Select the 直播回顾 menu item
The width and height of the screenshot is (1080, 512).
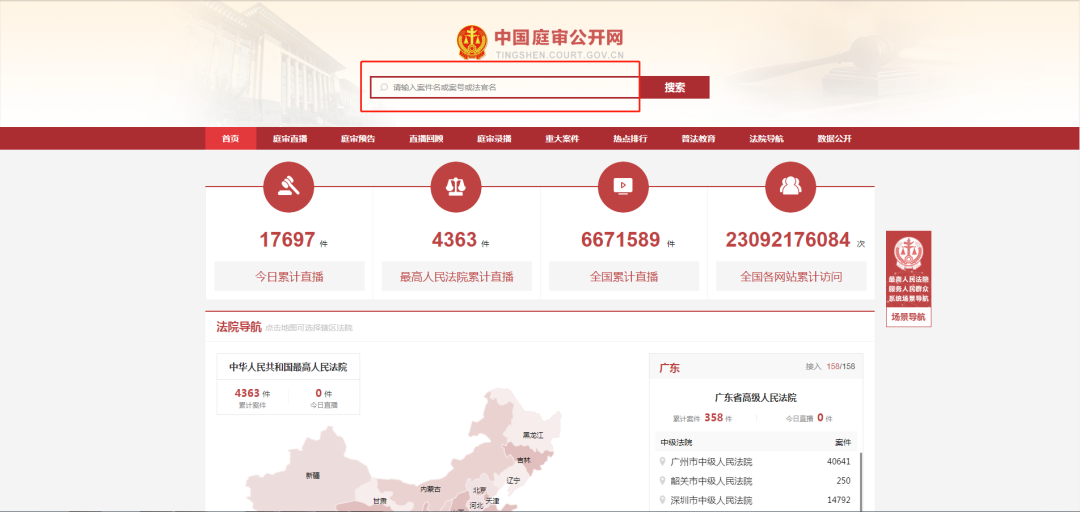(x=426, y=139)
